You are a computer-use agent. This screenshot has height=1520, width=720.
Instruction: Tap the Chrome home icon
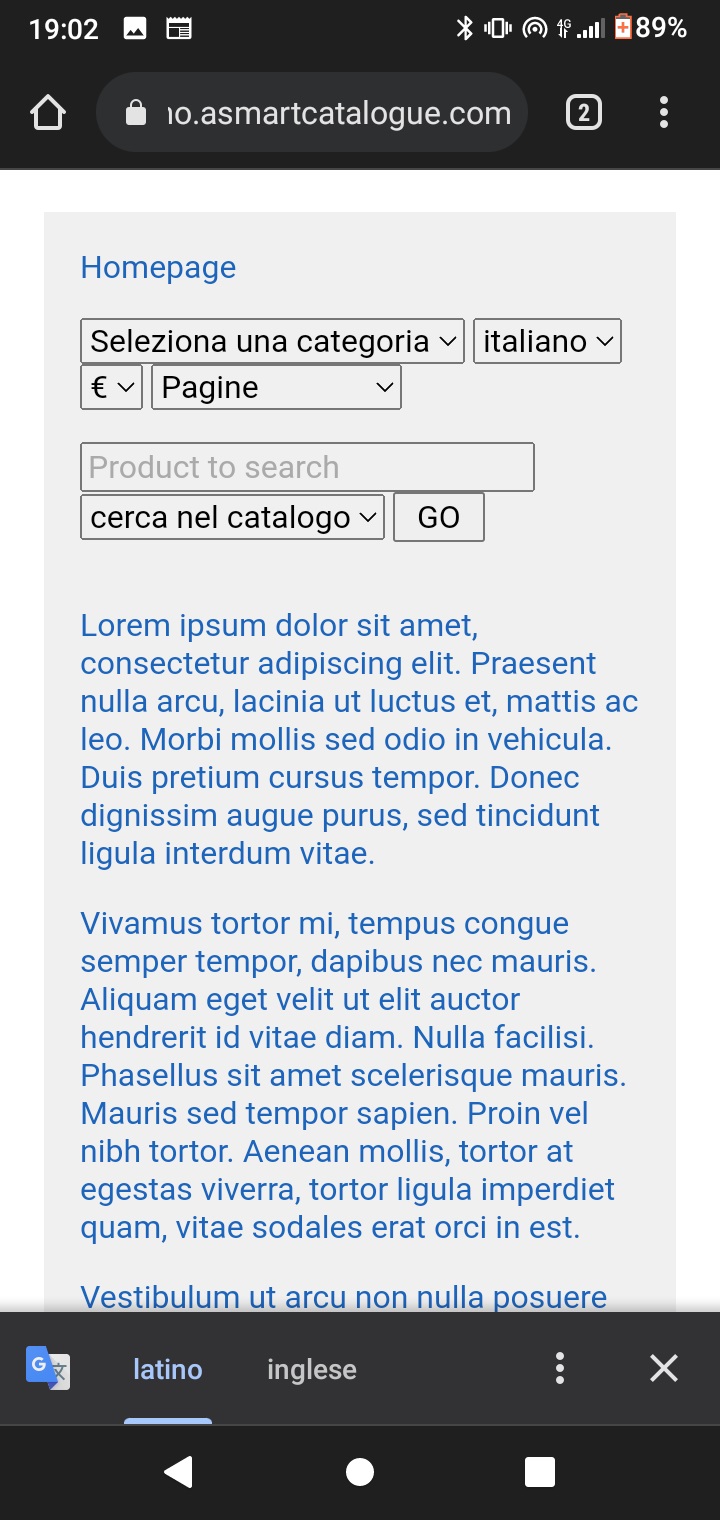click(48, 113)
